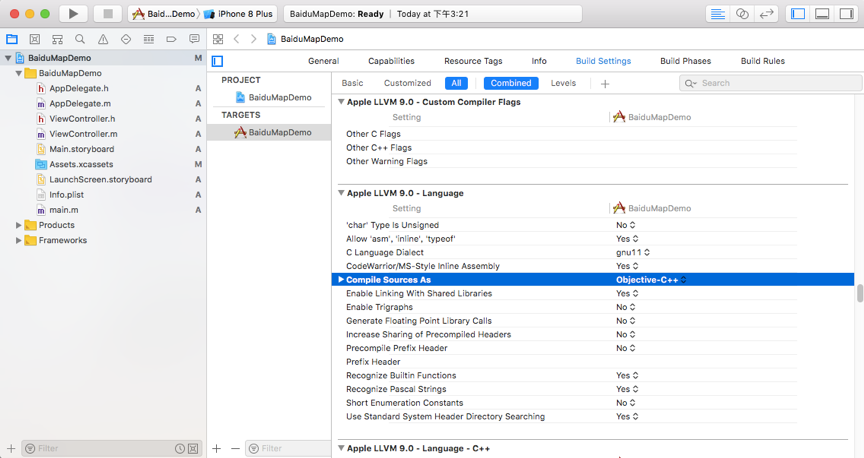Show Customized build settings
The height and width of the screenshot is (458, 864).
pos(407,83)
